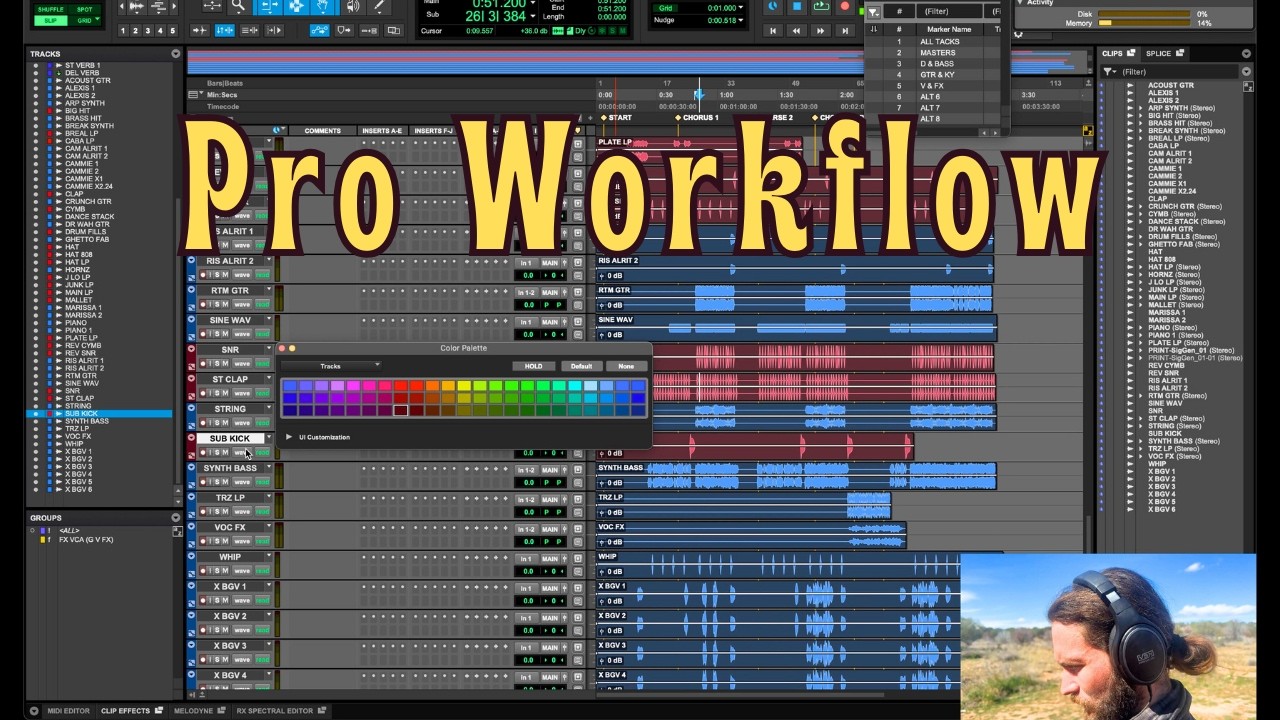Select the Selector tool
This screenshot has height=720, width=1280.
click(x=297, y=6)
